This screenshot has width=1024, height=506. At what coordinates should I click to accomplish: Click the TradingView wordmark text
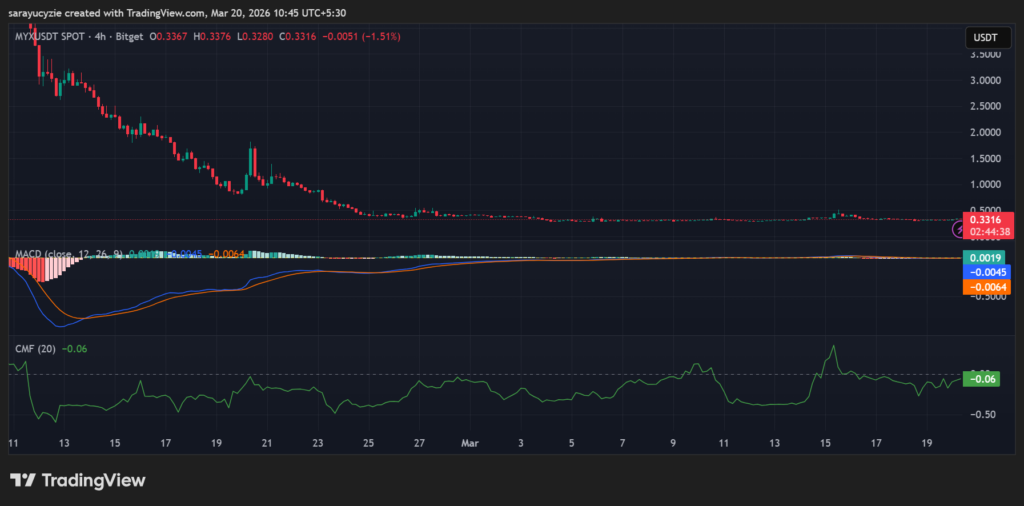click(x=93, y=481)
